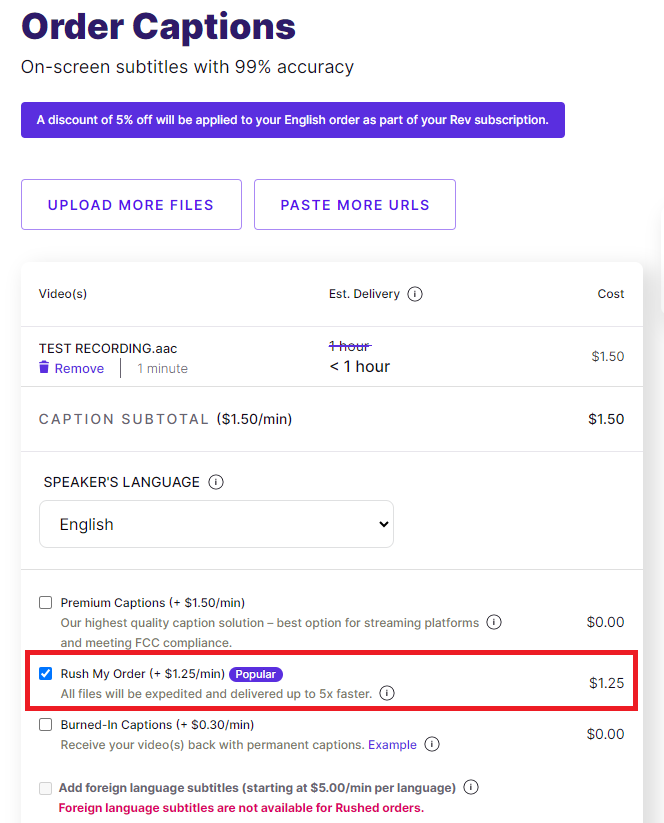
Task: Uncheck the Rush My Order checkbox
Action: [x=46, y=673]
